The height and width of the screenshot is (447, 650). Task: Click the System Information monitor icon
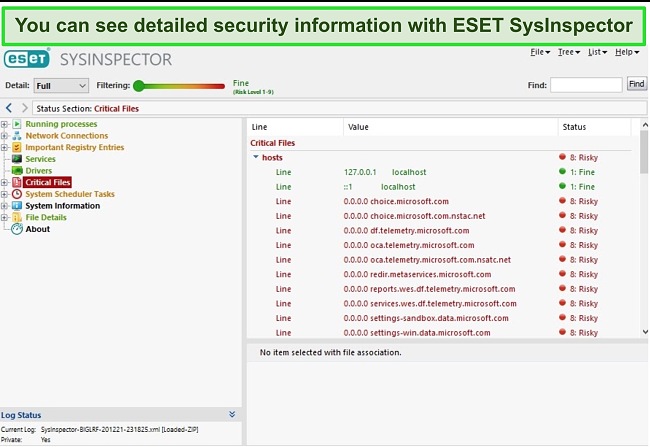(x=17, y=205)
